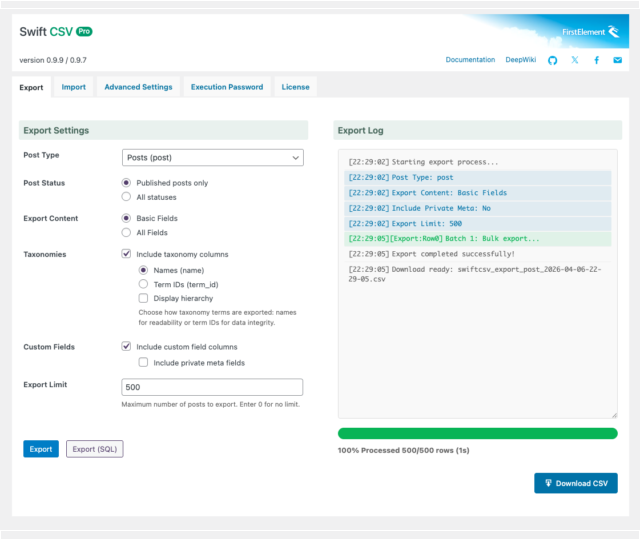Click the Export (SQL) button
The width and height of the screenshot is (640, 540).
pos(94,449)
